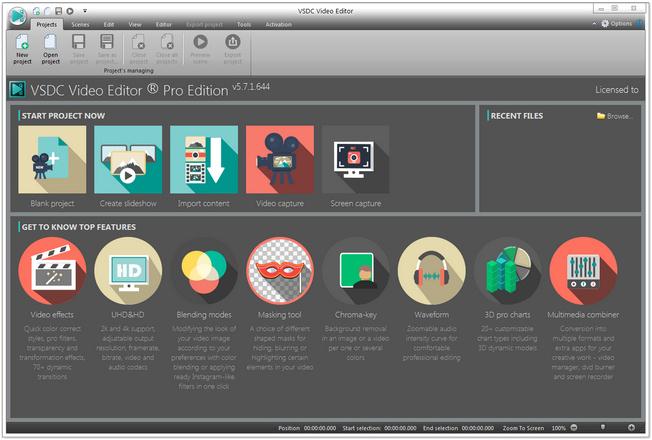Launch the Import content option
Image resolution: width=652 pixels, height=440 pixels.
tap(204, 160)
